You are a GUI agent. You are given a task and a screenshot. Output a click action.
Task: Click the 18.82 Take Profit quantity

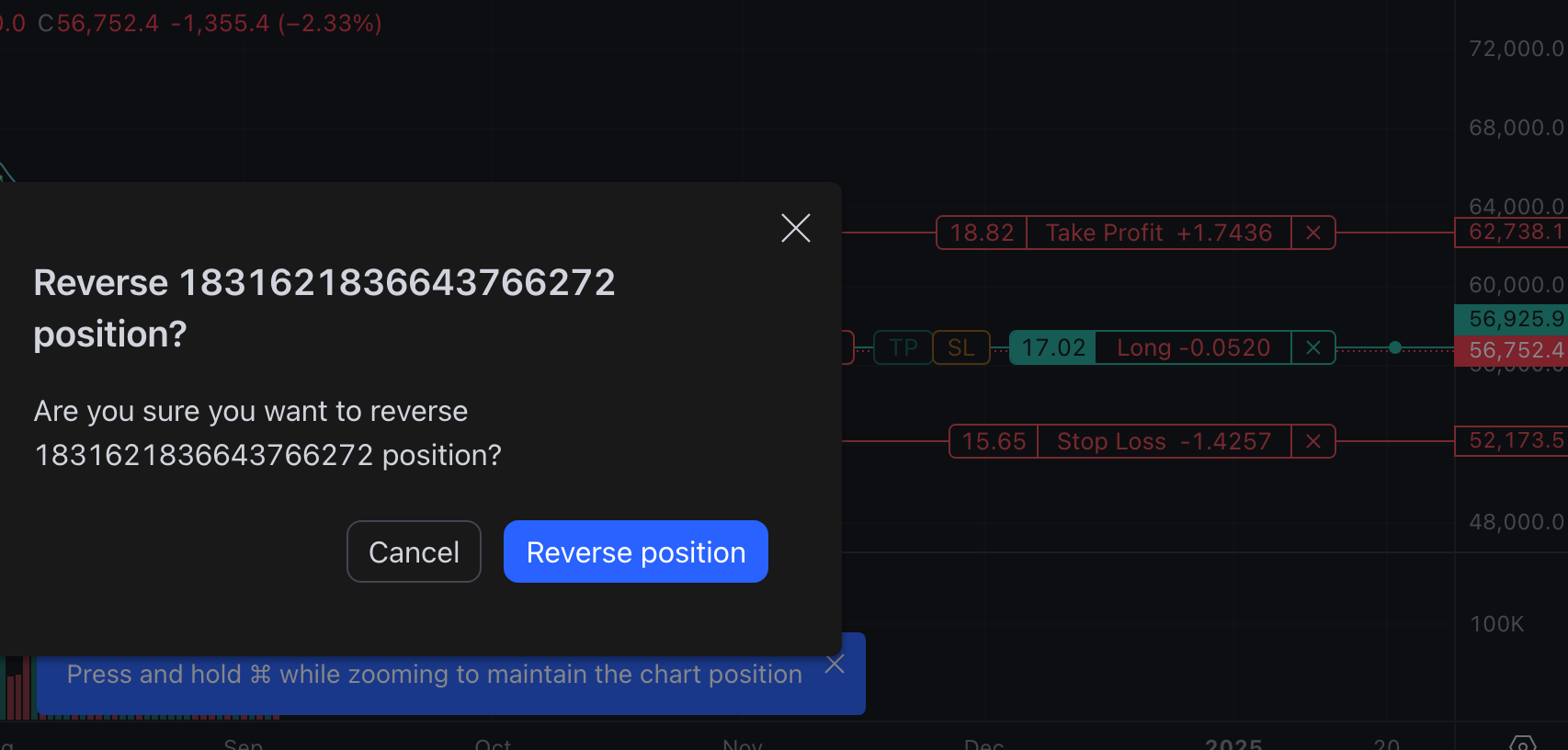(982, 233)
